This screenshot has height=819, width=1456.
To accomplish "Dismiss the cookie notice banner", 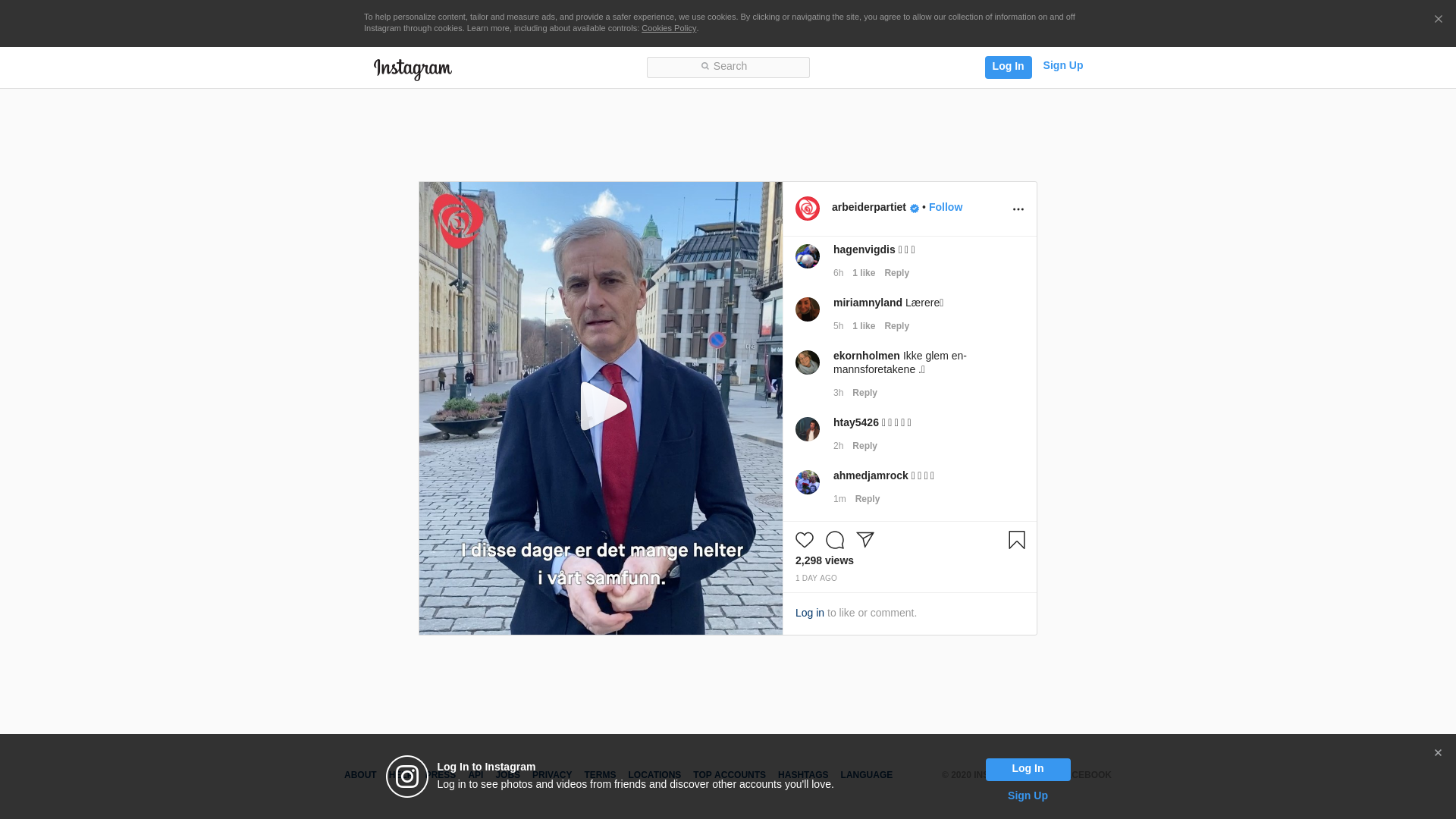I will click(x=1438, y=20).
